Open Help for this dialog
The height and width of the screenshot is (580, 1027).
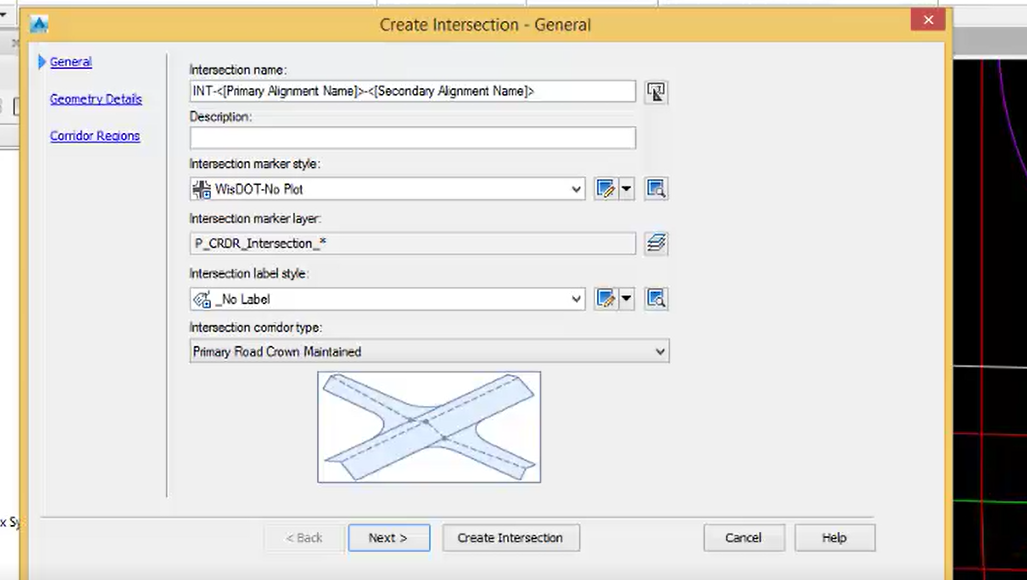pyautogui.click(x=835, y=537)
